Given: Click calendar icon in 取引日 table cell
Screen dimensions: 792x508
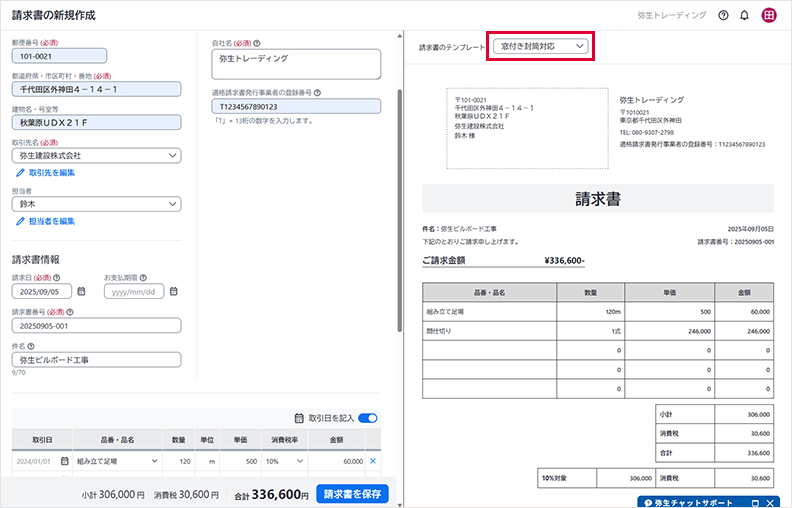Looking at the screenshot, I should (65, 461).
